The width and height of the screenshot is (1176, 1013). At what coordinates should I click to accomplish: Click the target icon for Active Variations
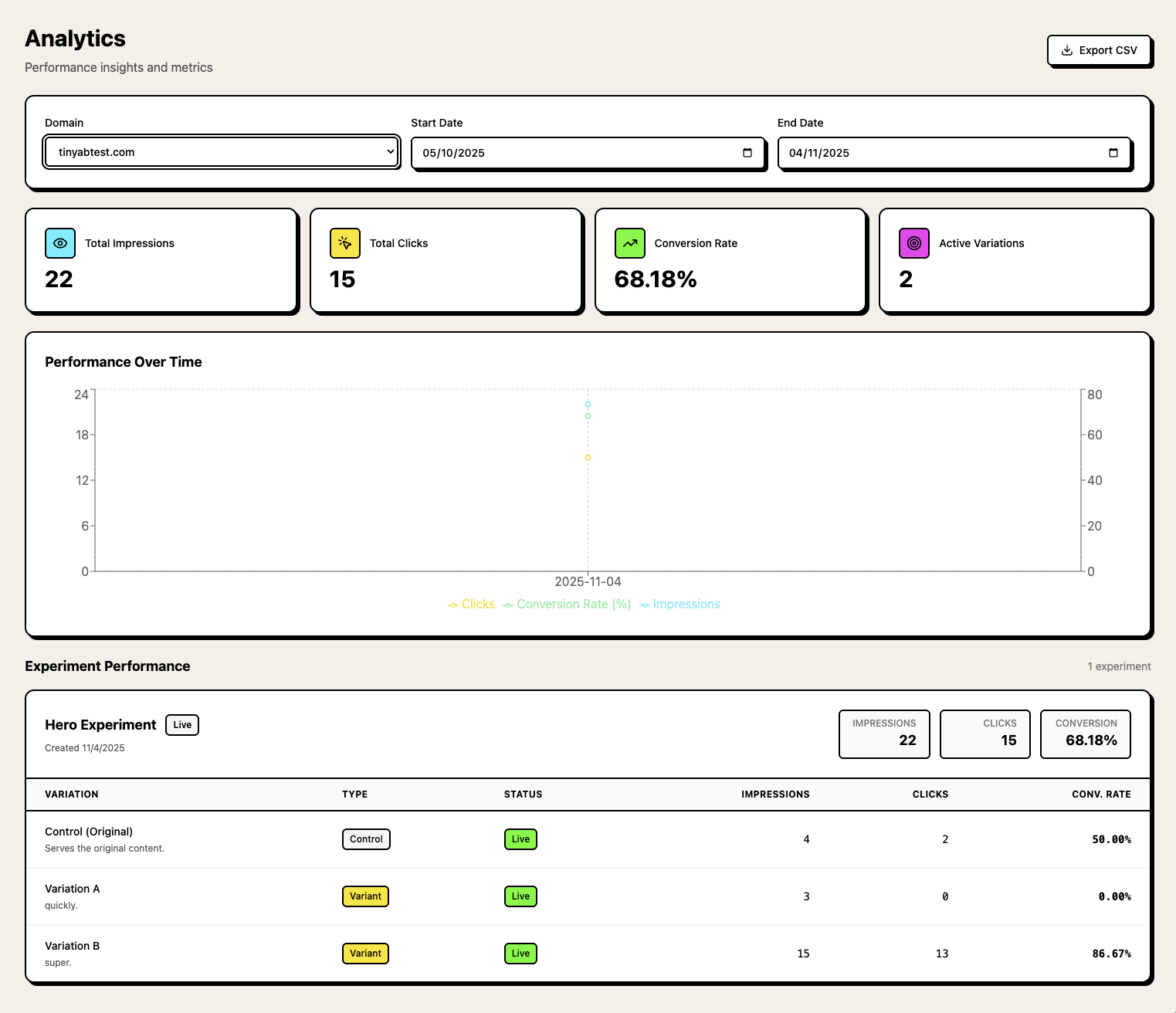tap(913, 243)
